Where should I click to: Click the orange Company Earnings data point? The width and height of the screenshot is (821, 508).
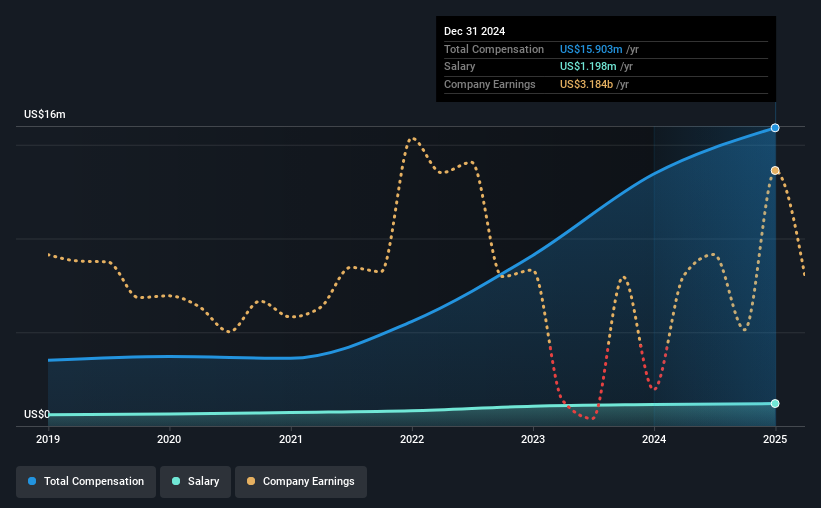pyautogui.click(x=775, y=171)
